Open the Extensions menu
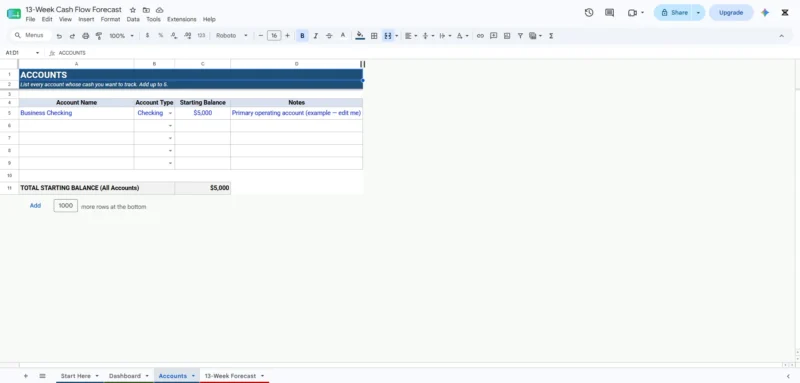Screen dimensions: 800x383 click(x=182, y=19)
